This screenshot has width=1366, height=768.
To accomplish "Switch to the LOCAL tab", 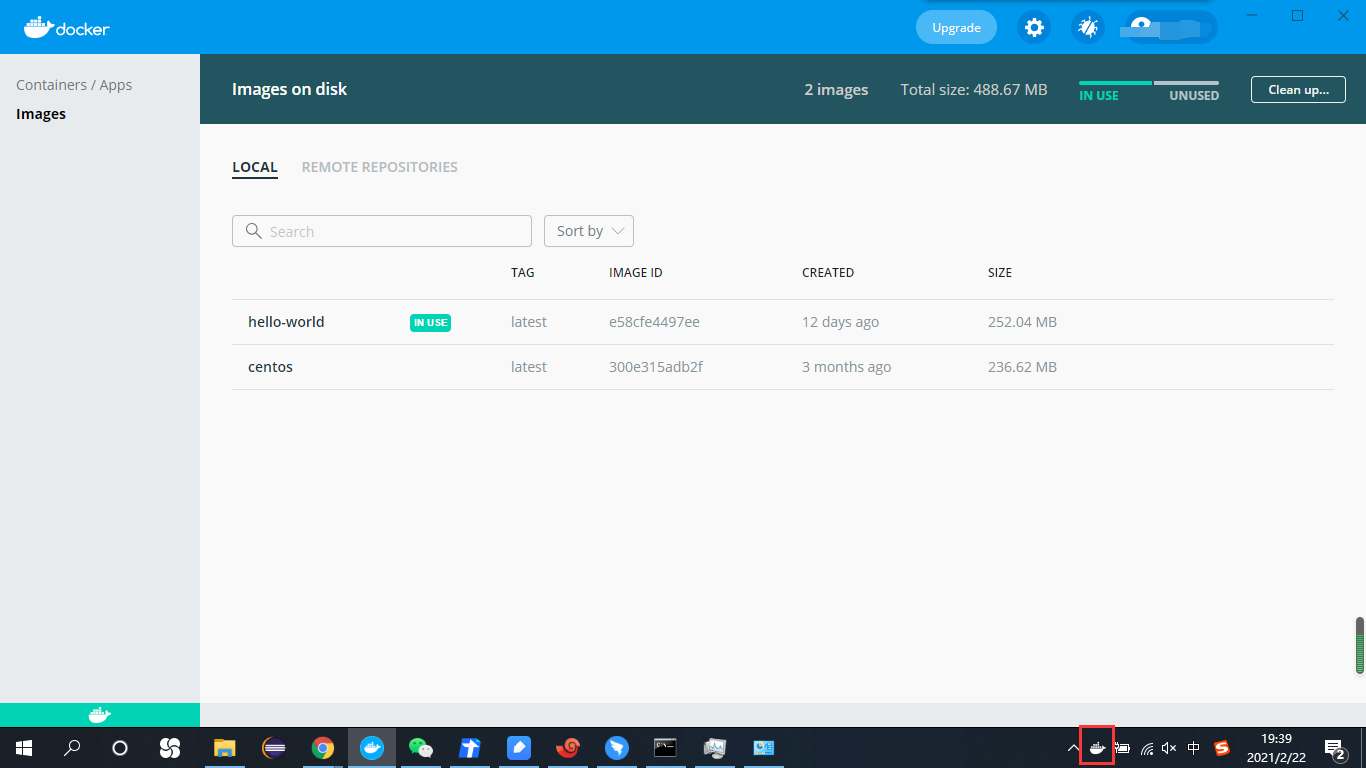I will click(x=255, y=167).
